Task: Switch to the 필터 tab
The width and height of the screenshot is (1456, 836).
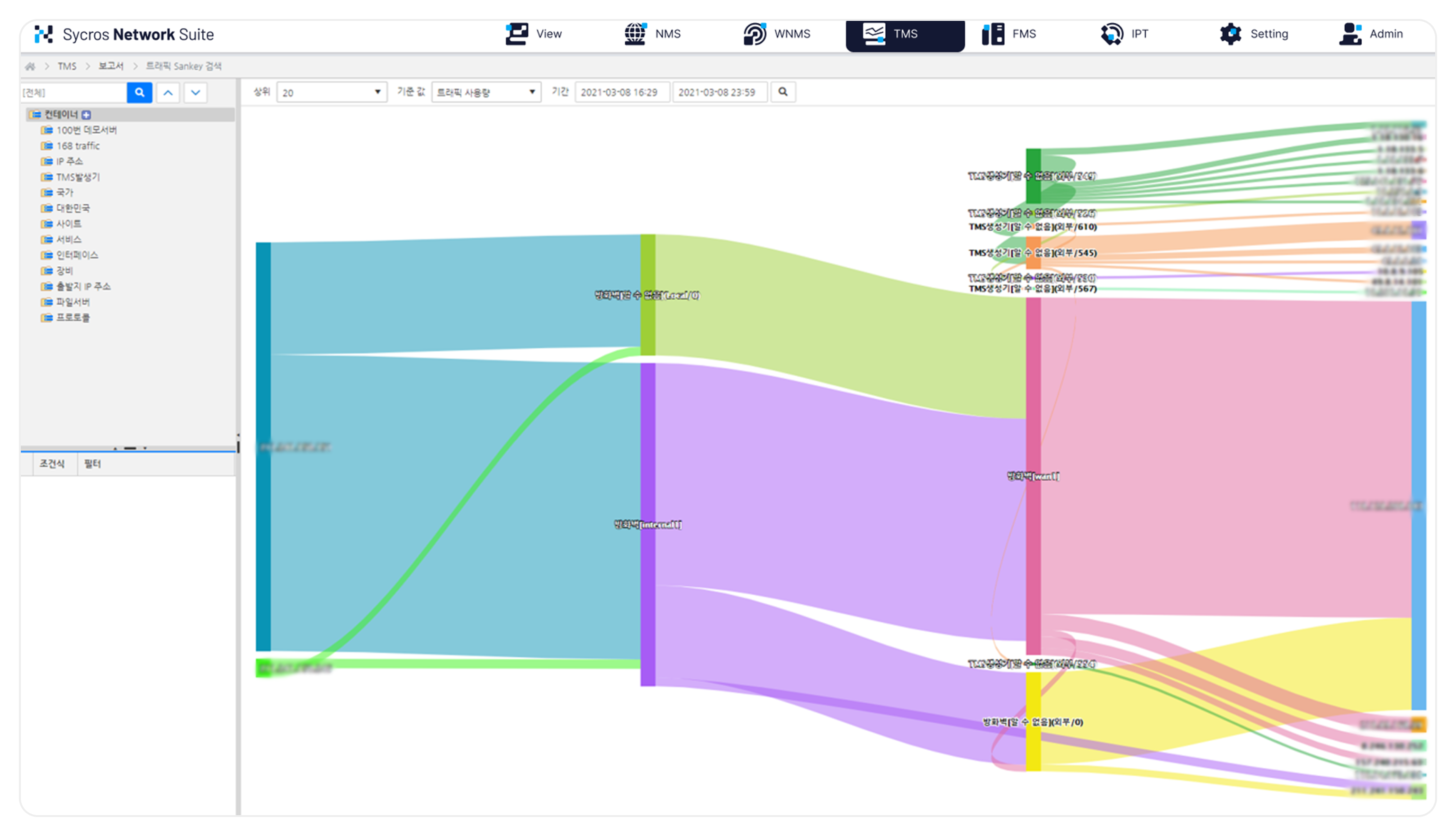Action: tap(92, 464)
